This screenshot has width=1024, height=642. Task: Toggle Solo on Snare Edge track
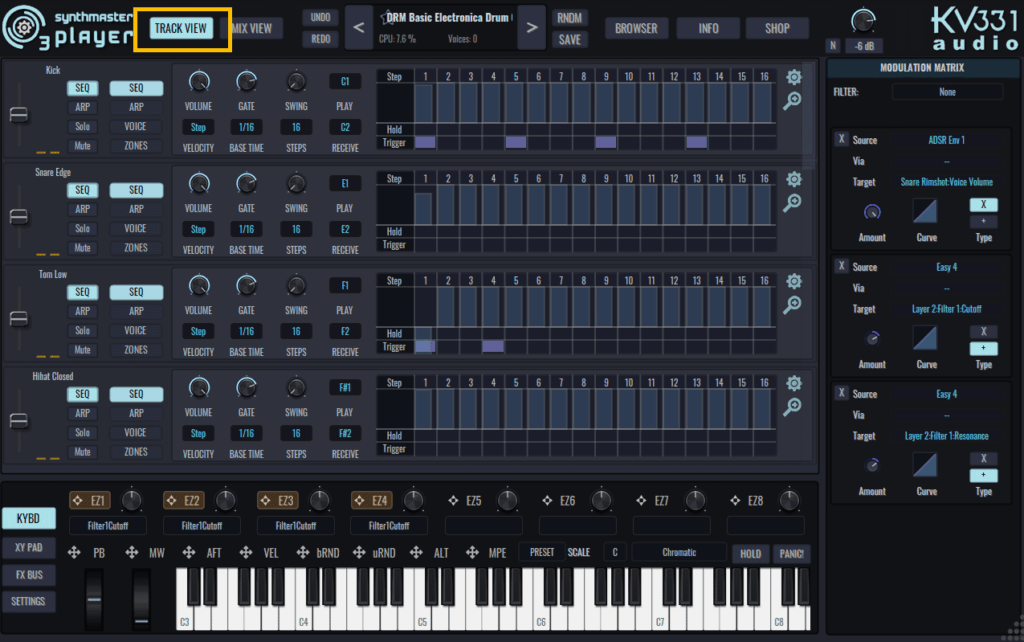(82, 228)
